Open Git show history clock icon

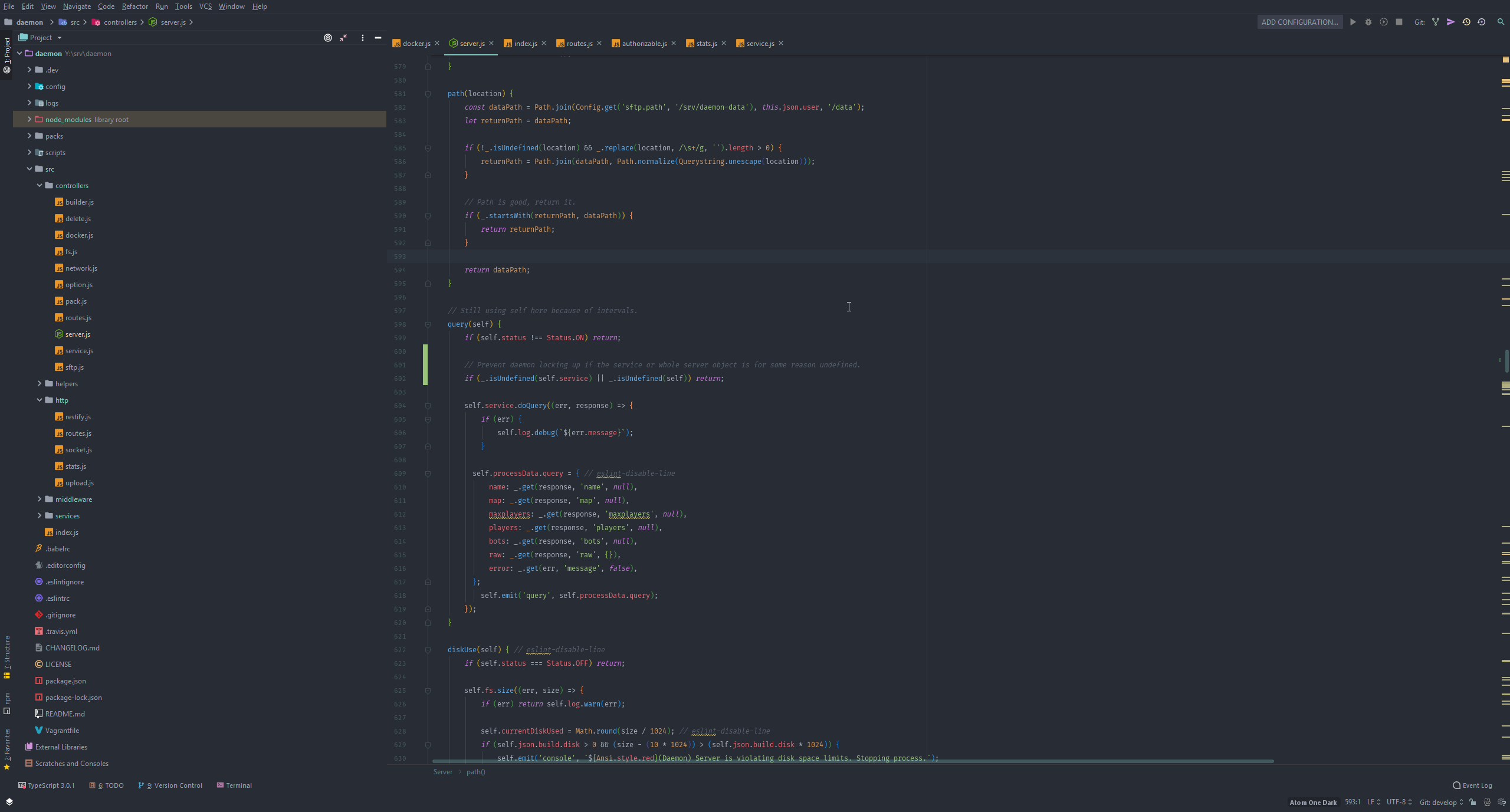(1466, 22)
